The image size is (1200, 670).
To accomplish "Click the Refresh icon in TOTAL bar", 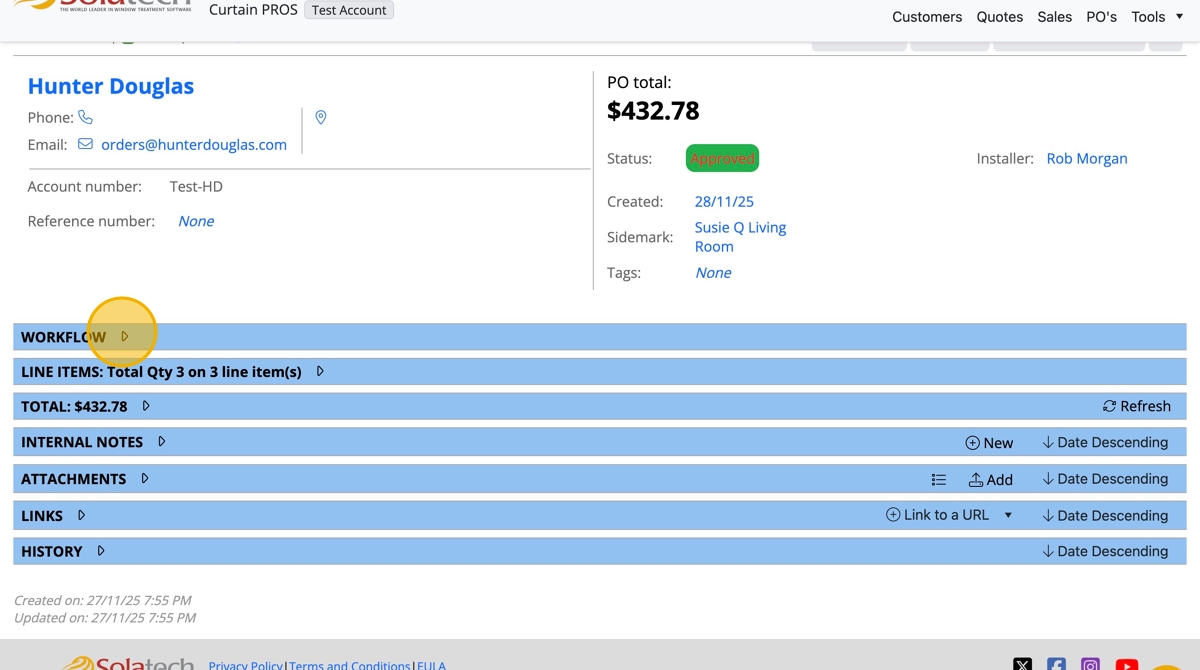I will point(1109,406).
